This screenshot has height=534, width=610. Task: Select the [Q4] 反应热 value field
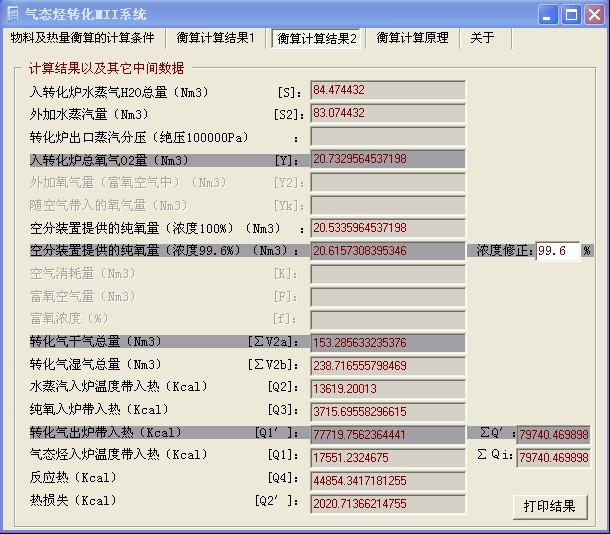[387, 480]
